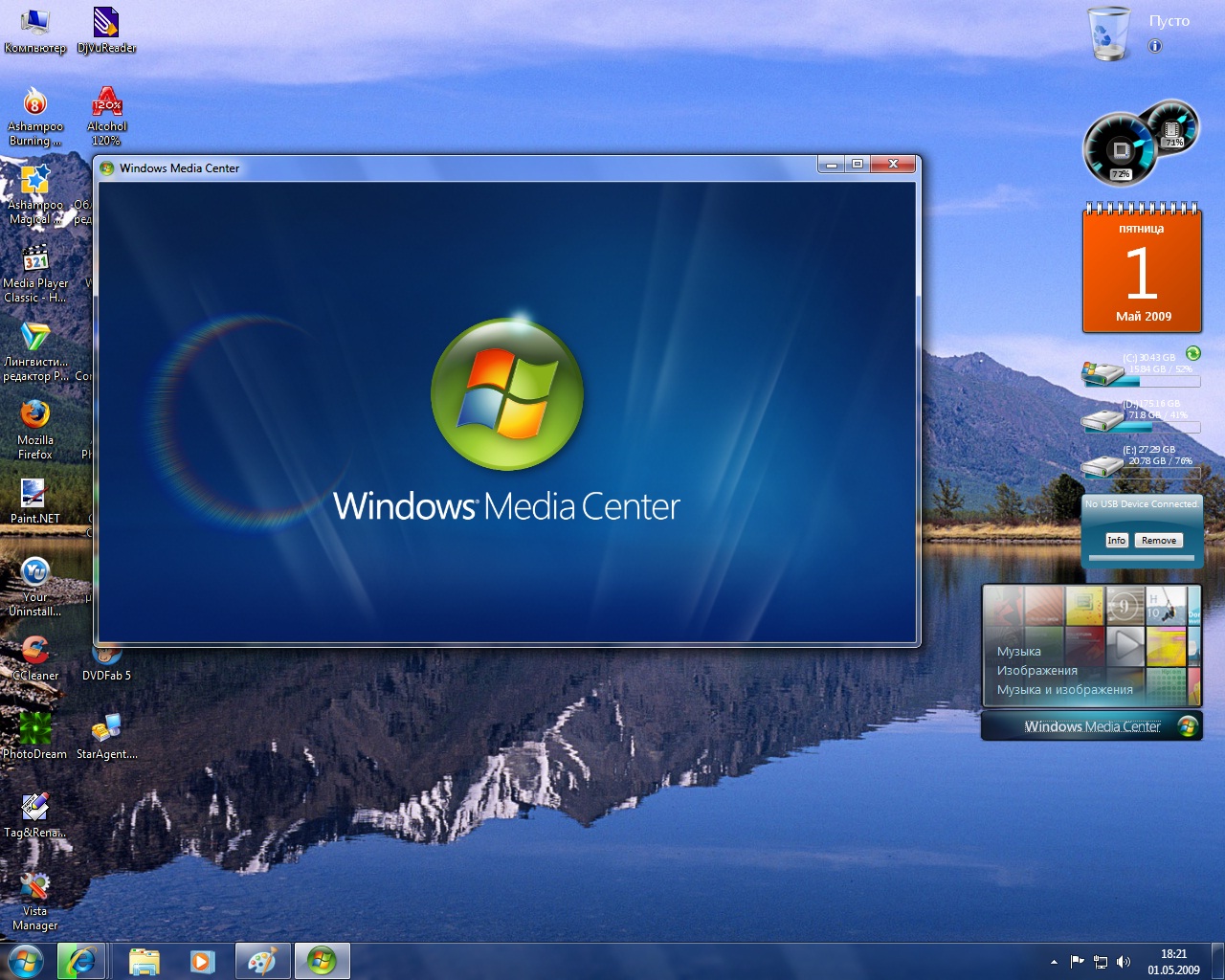The height and width of the screenshot is (980, 1225).
Task: Open Windows Explorer folder taskbar button
Action: point(145,961)
